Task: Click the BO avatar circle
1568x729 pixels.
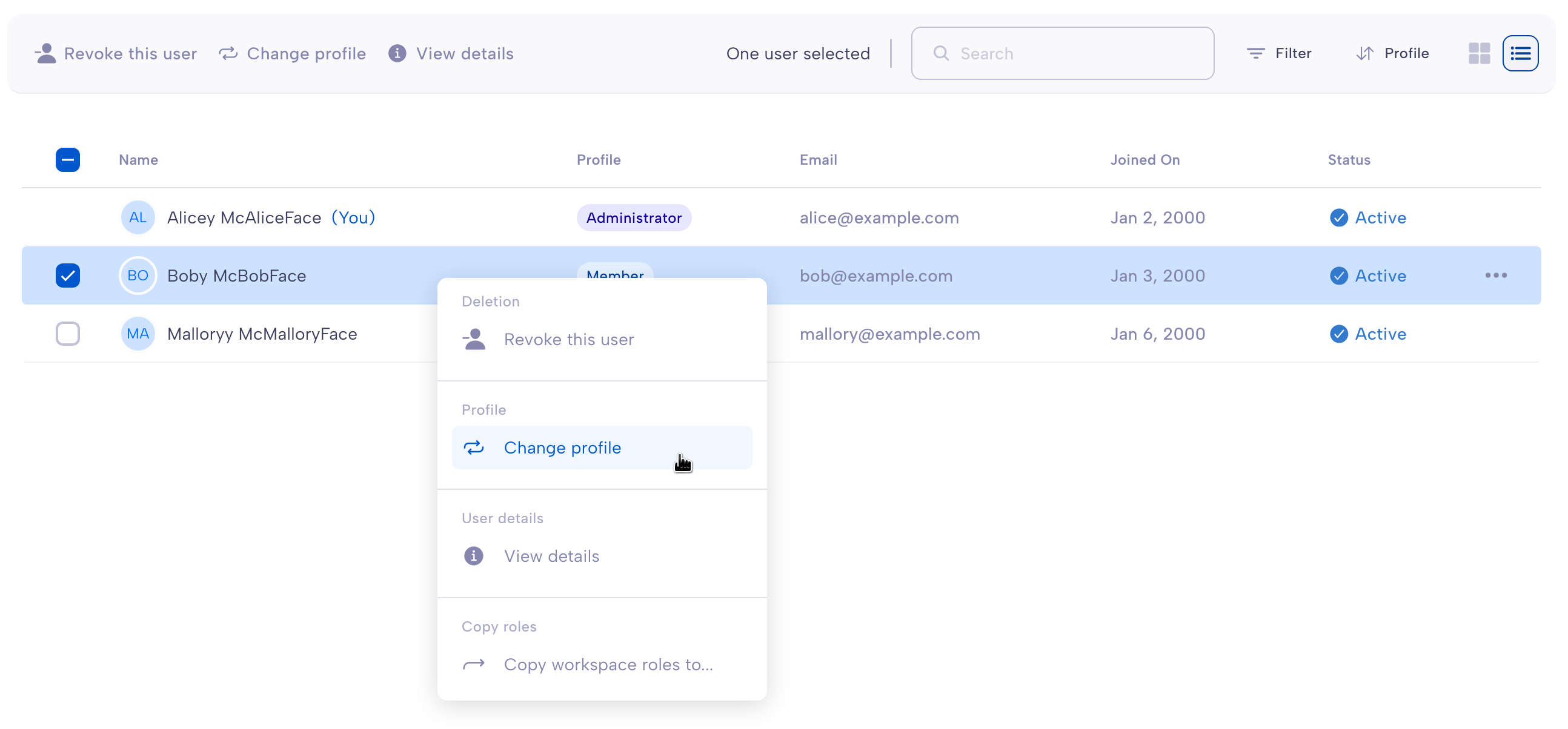Action: [x=138, y=275]
